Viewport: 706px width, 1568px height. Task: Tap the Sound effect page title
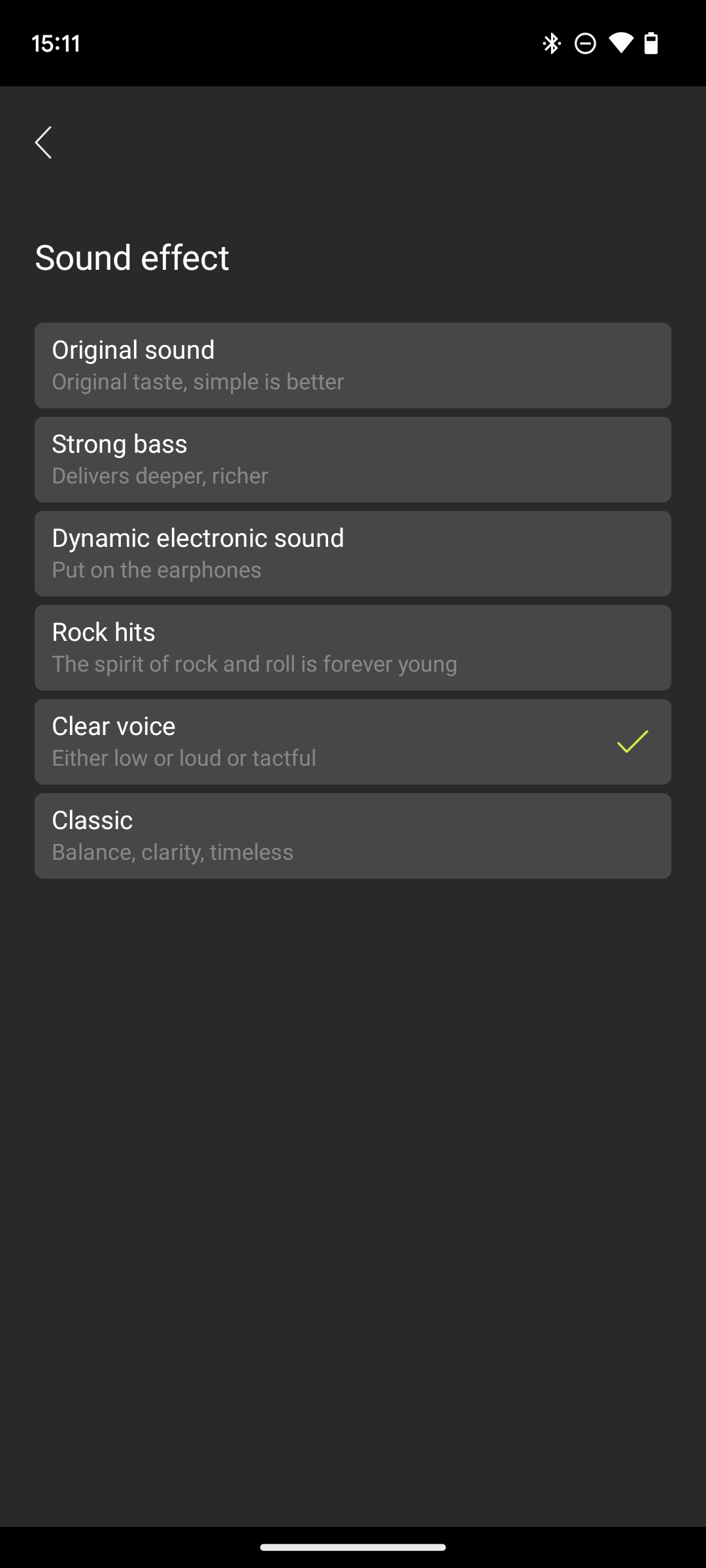(x=132, y=257)
